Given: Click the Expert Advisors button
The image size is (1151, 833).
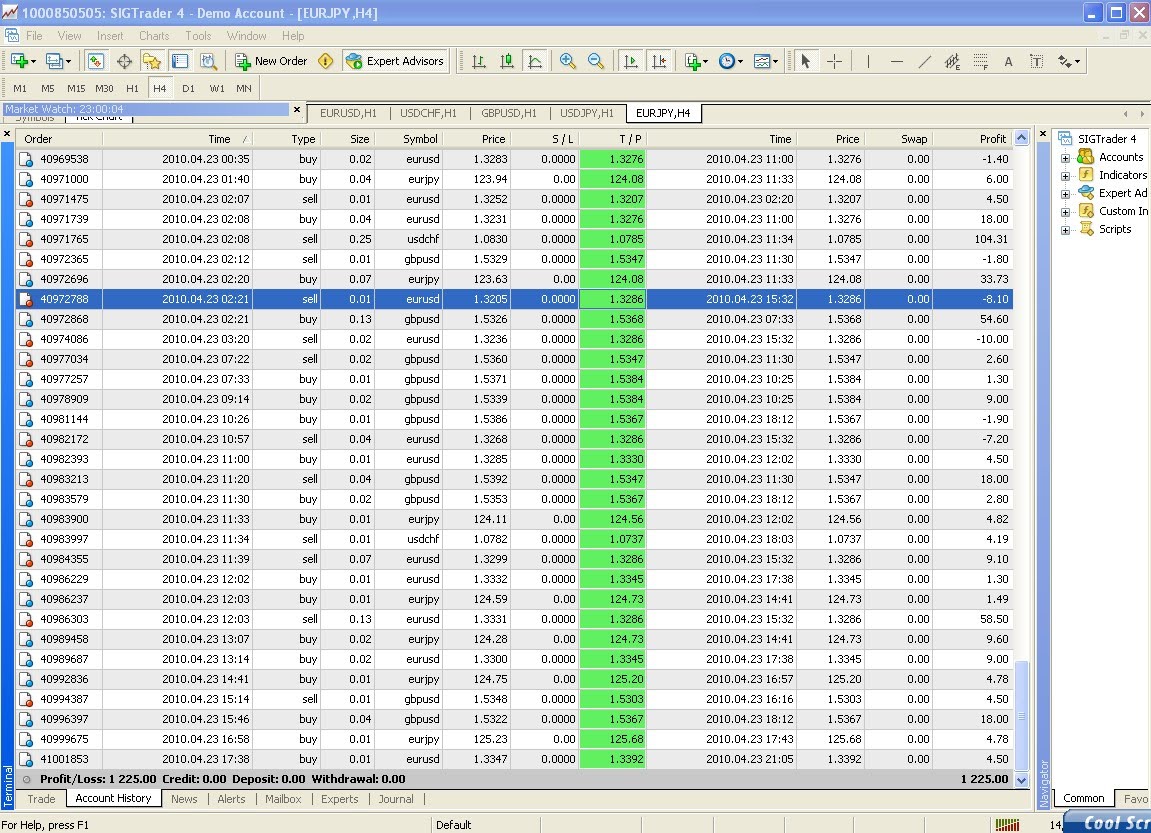Looking at the screenshot, I should coord(395,62).
